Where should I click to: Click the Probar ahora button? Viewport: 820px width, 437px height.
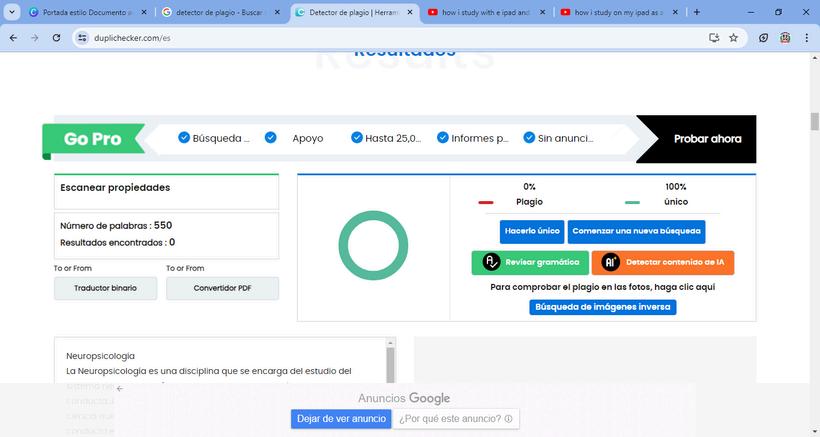coord(707,139)
